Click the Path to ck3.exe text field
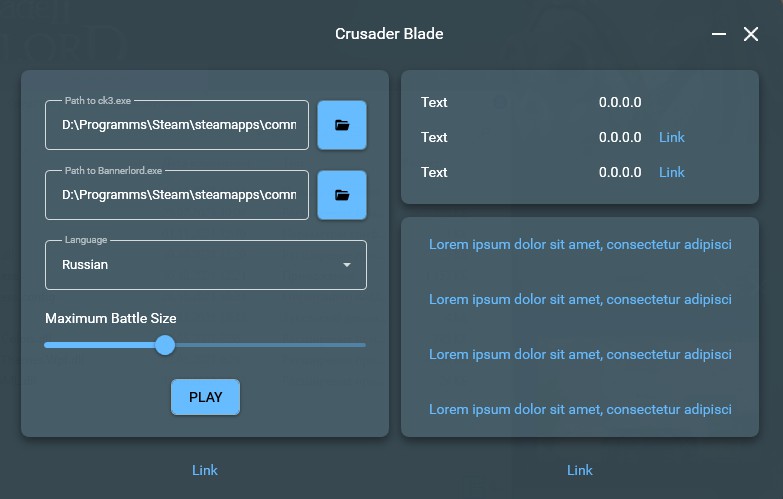783x499 pixels. (x=177, y=125)
